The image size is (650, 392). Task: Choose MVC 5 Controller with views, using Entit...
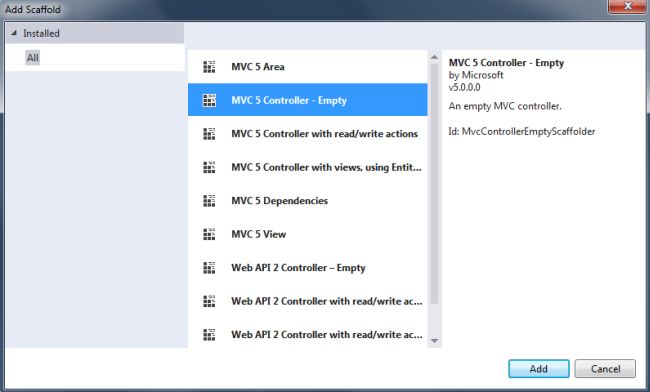coord(308,167)
